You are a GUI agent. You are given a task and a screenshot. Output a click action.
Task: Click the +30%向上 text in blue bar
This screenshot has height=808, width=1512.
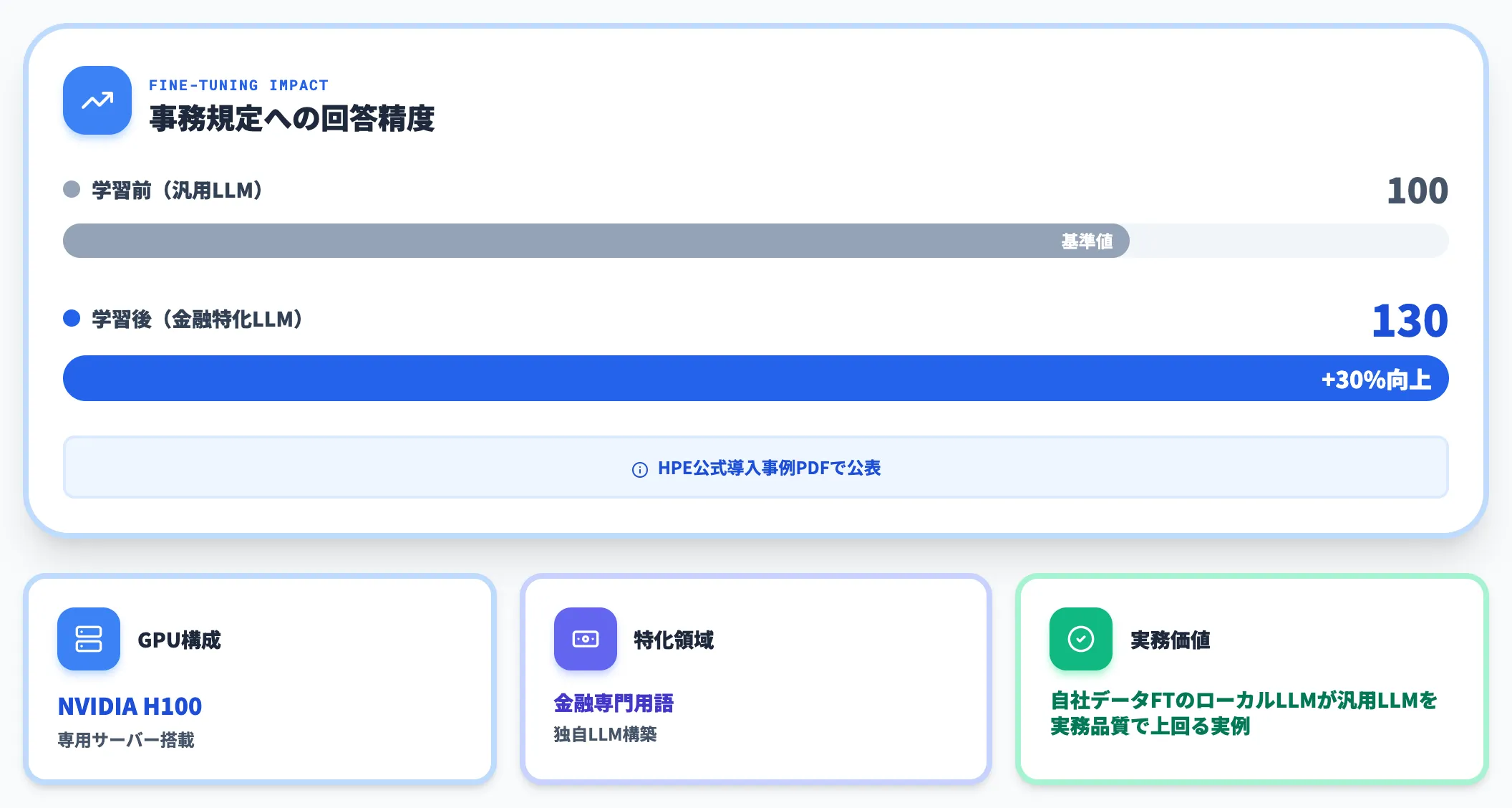coord(1376,379)
